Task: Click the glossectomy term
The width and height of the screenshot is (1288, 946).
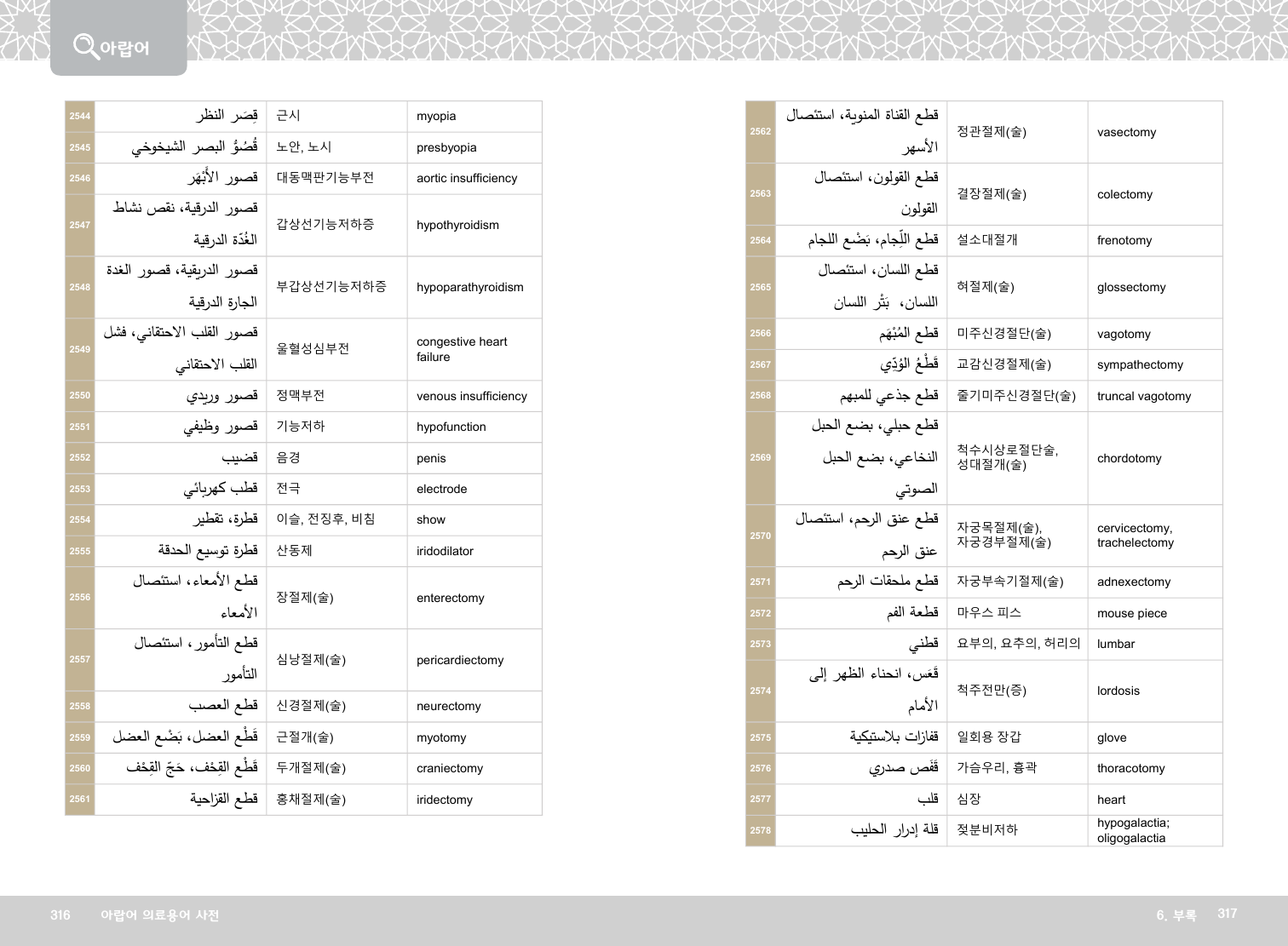Action: click(x=1131, y=288)
